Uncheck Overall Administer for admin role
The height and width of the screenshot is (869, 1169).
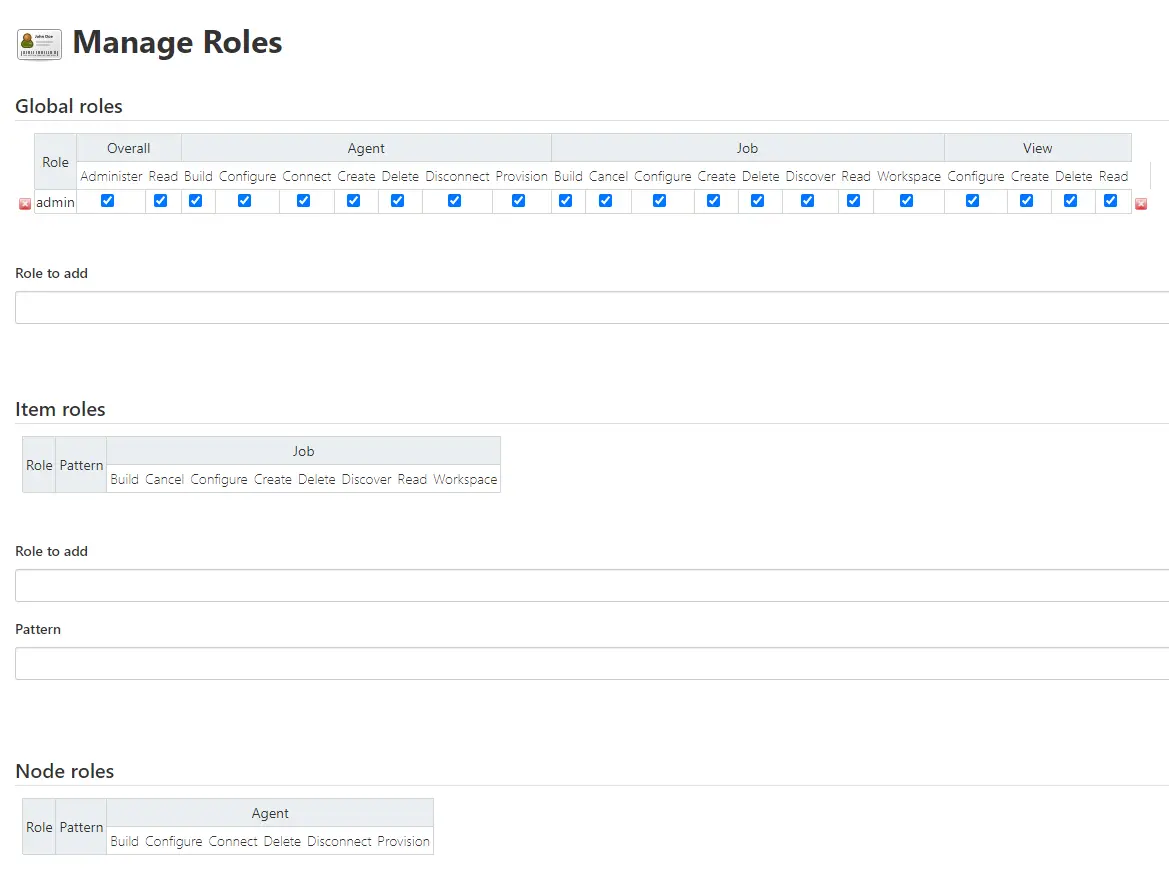108,201
